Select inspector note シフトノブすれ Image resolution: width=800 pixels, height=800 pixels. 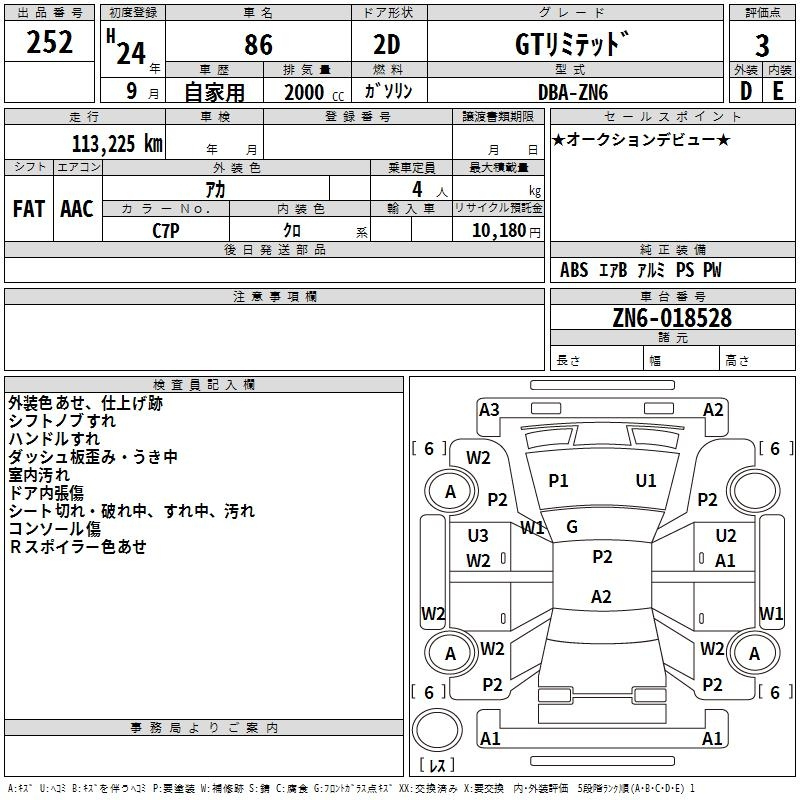tap(62, 421)
